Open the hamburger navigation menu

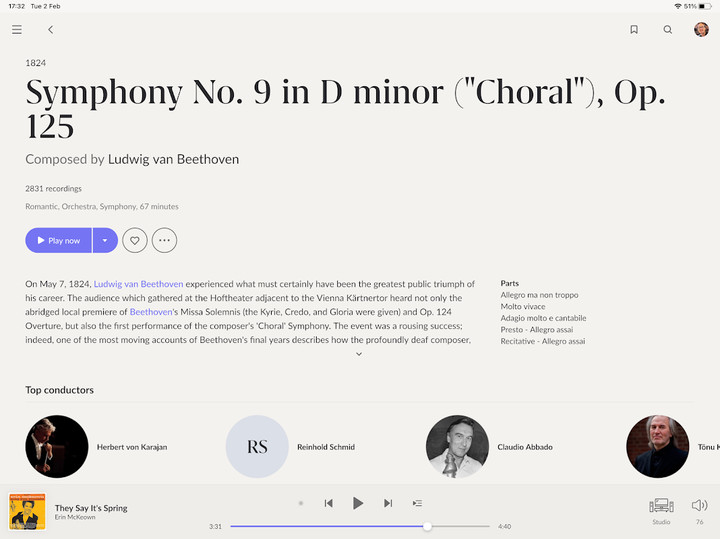point(17,30)
